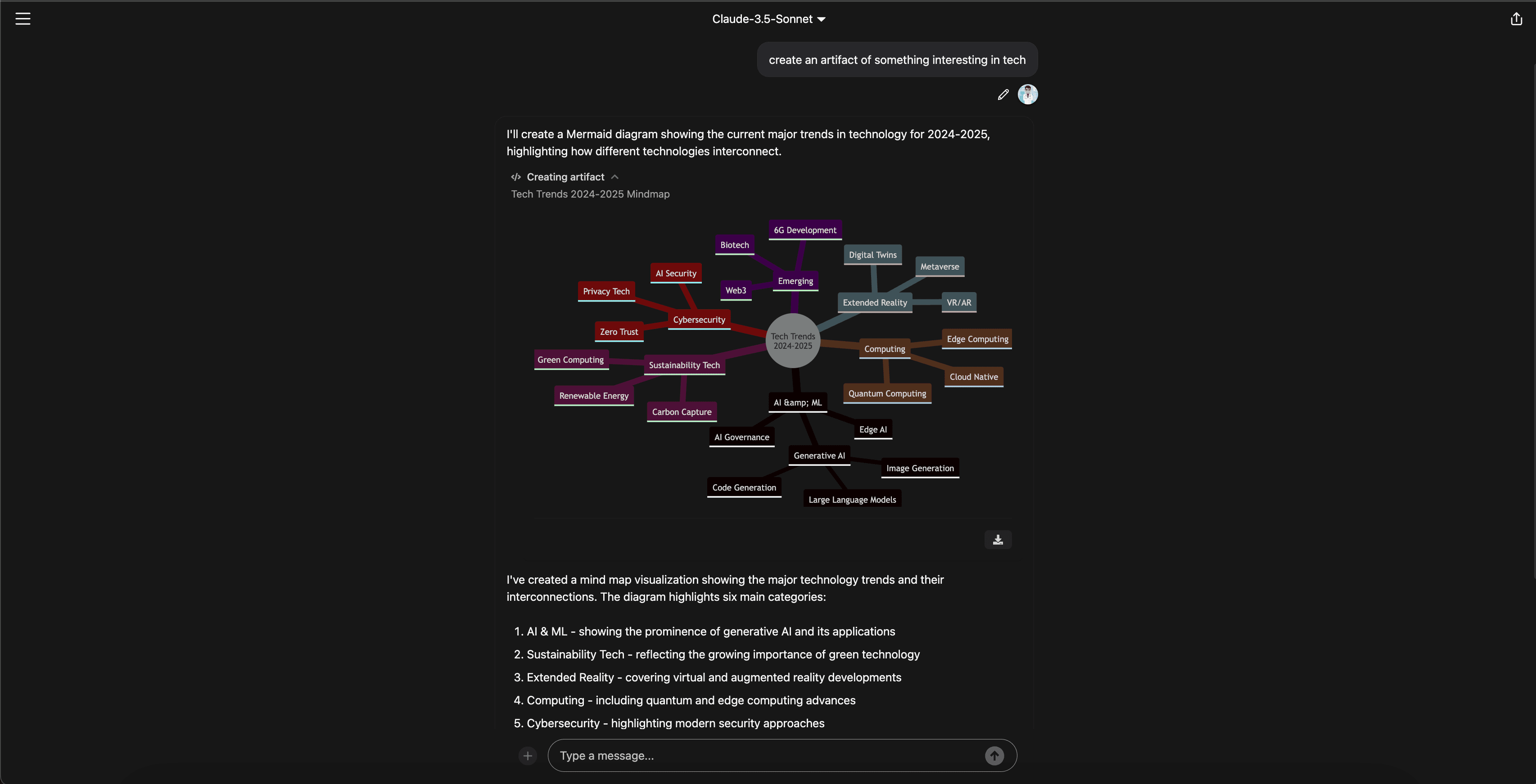This screenshot has height=784, width=1536.
Task: Click the edit pencil icon on message
Action: [x=1004, y=95]
